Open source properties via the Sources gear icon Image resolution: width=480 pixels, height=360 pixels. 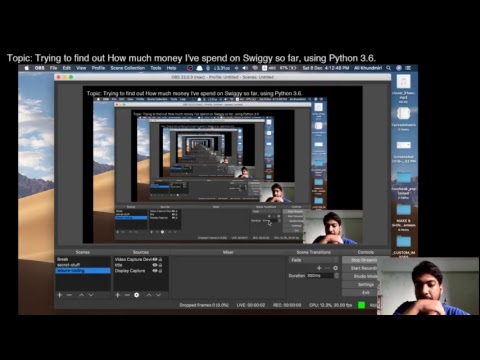(136, 295)
